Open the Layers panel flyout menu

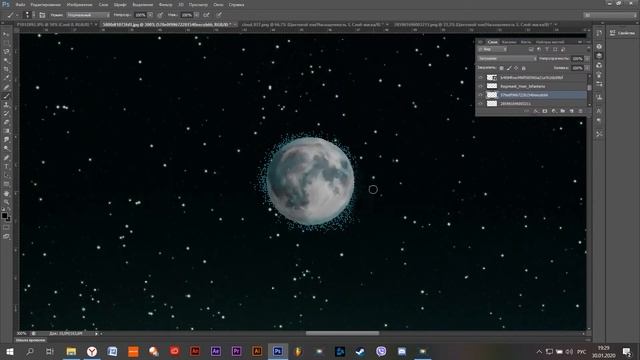tap(580, 42)
